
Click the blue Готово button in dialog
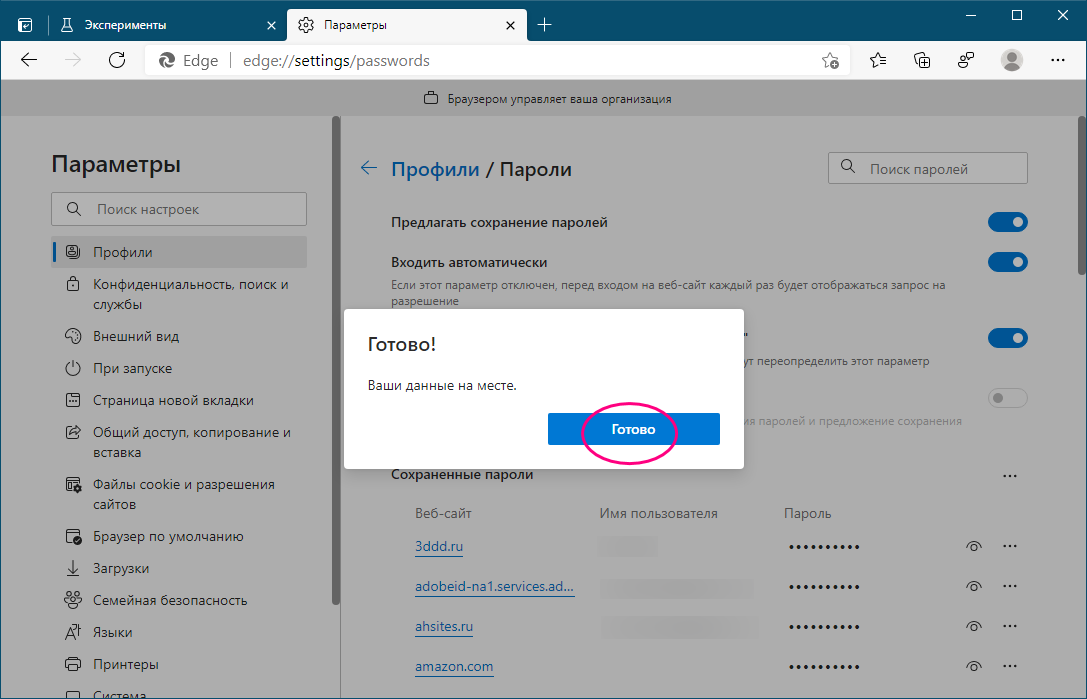pos(634,429)
